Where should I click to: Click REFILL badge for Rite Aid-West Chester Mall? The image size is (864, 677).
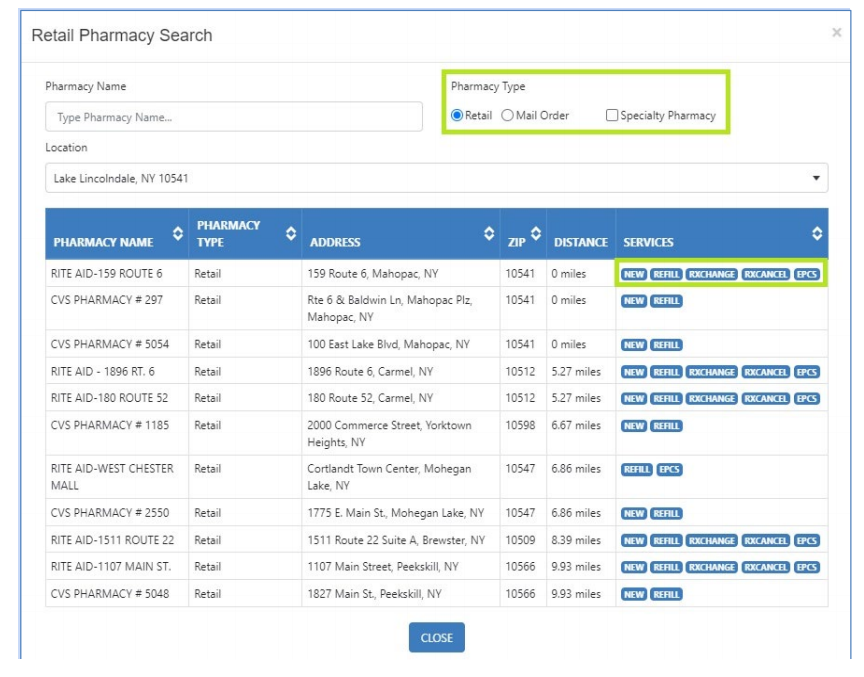click(x=637, y=470)
